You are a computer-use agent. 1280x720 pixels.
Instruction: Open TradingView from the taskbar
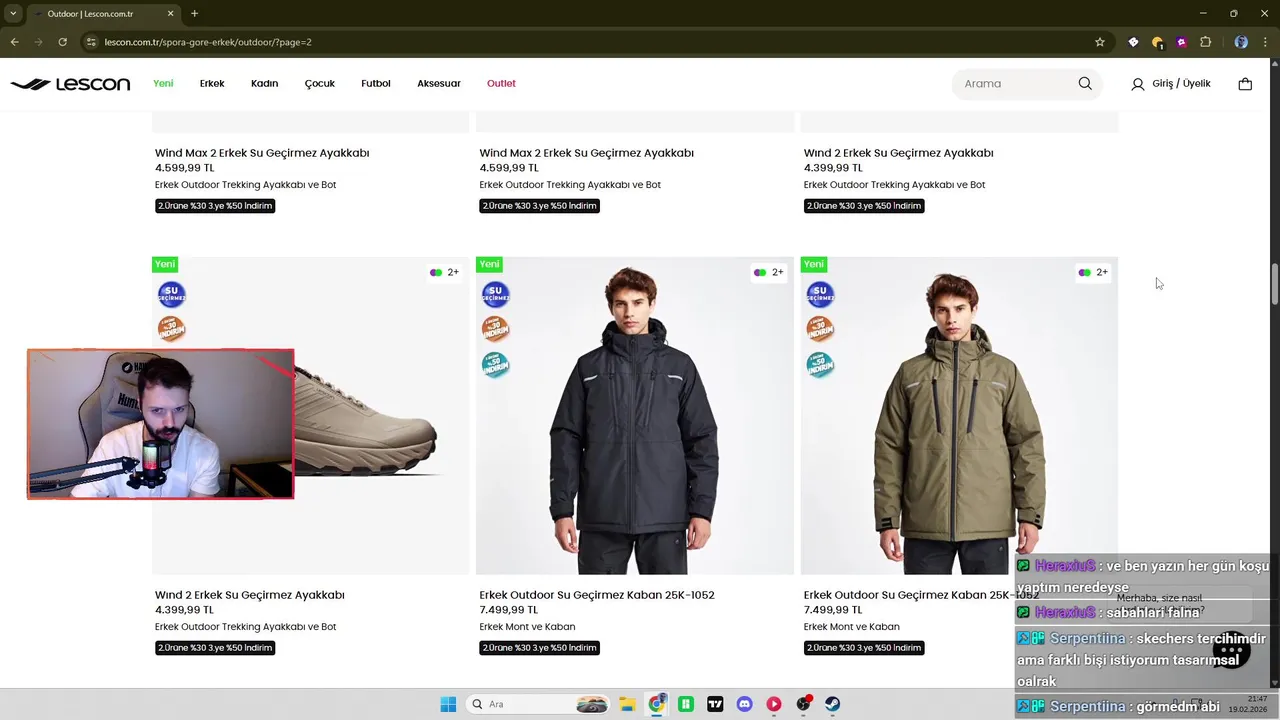(x=715, y=704)
